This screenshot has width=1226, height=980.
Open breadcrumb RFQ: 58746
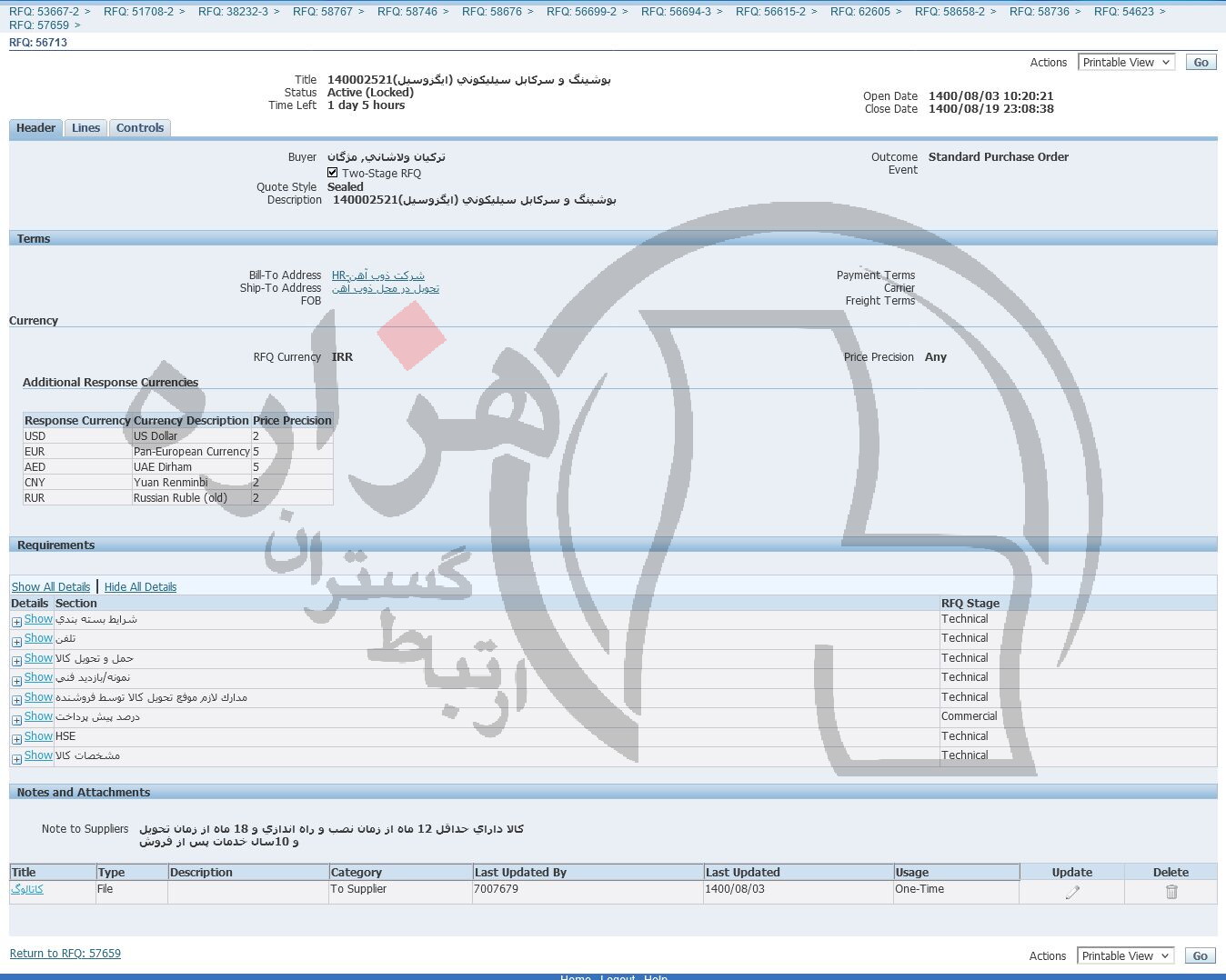407,12
